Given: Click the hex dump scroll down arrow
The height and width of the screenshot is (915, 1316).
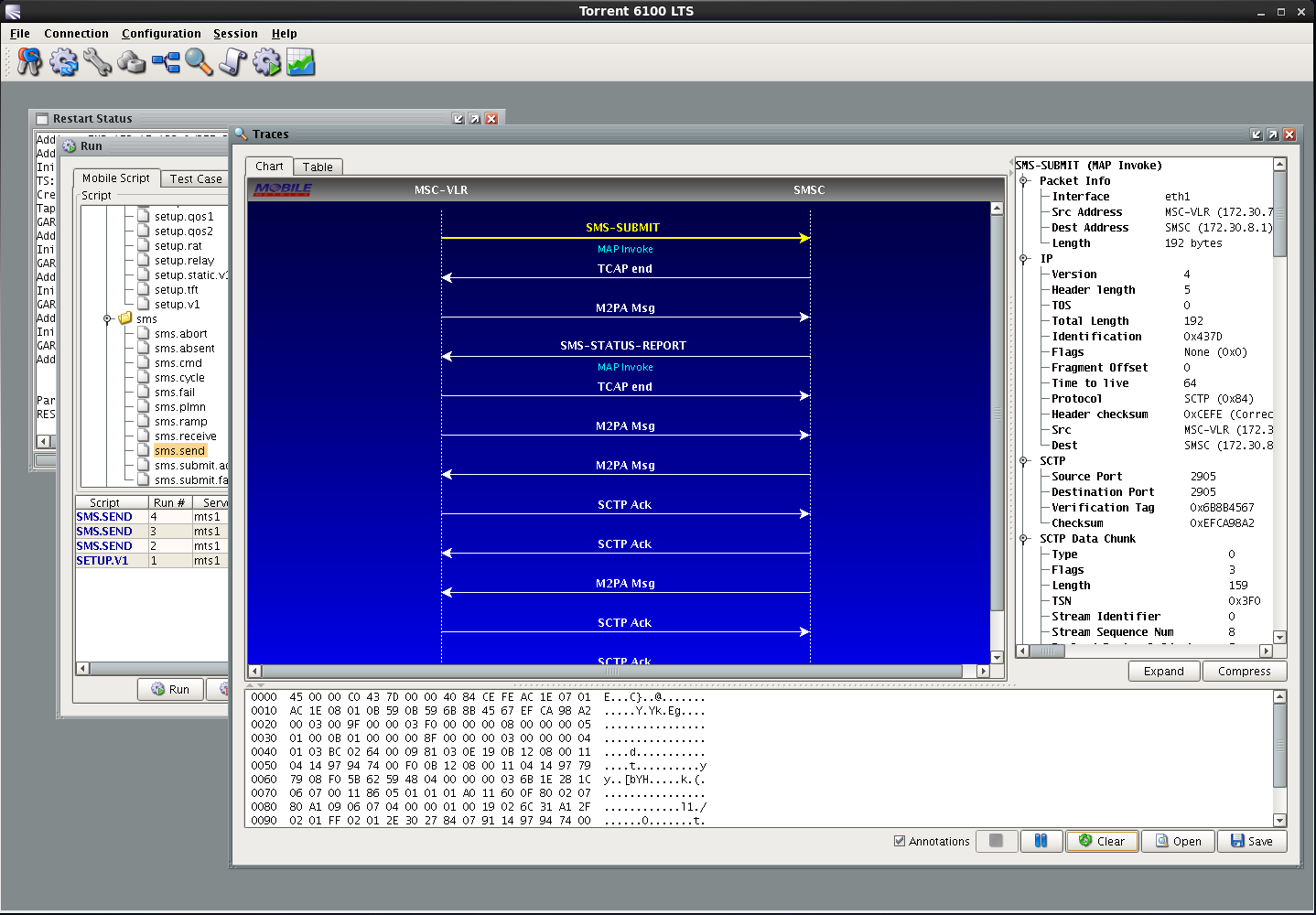Looking at the screenshot, I should tap(1279, 821).
